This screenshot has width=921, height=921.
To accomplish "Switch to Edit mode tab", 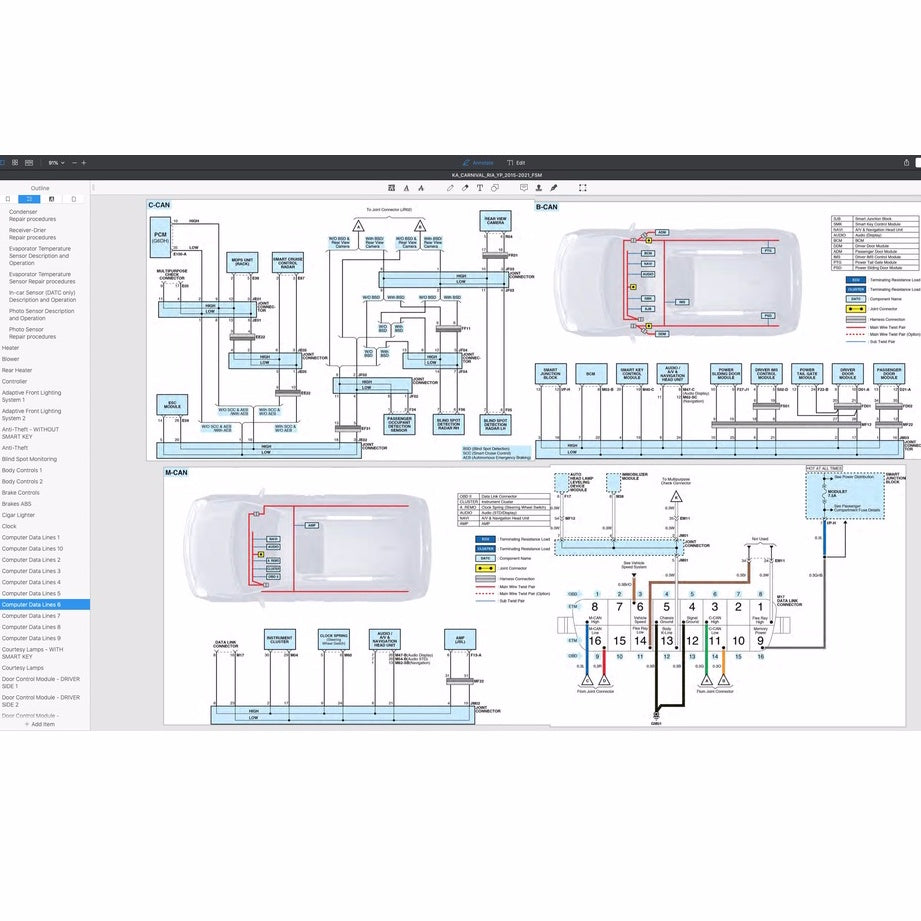I will (x=516, y=162).
